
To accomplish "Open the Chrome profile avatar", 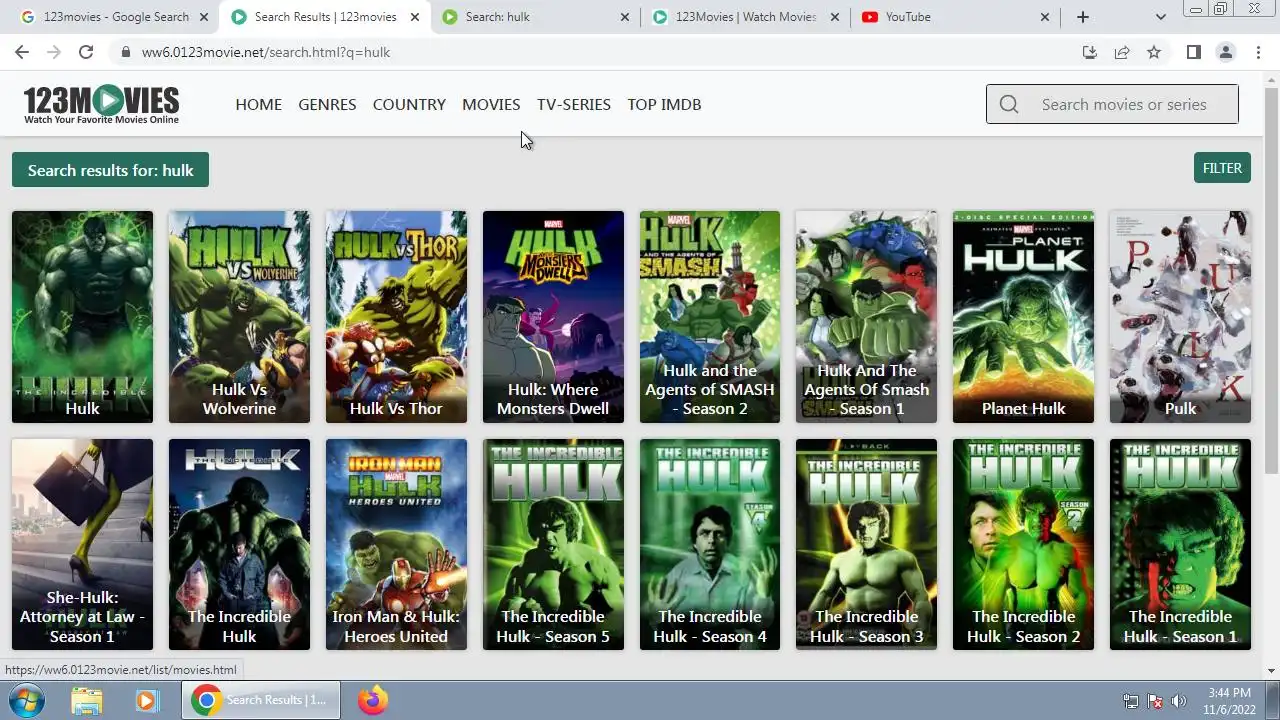I will coord(1225,52).
